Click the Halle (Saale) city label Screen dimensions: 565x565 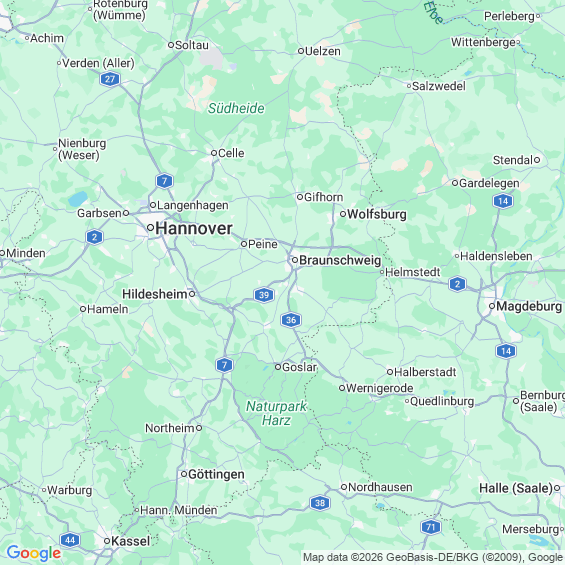pyautogui.click(x=516, y=488)
